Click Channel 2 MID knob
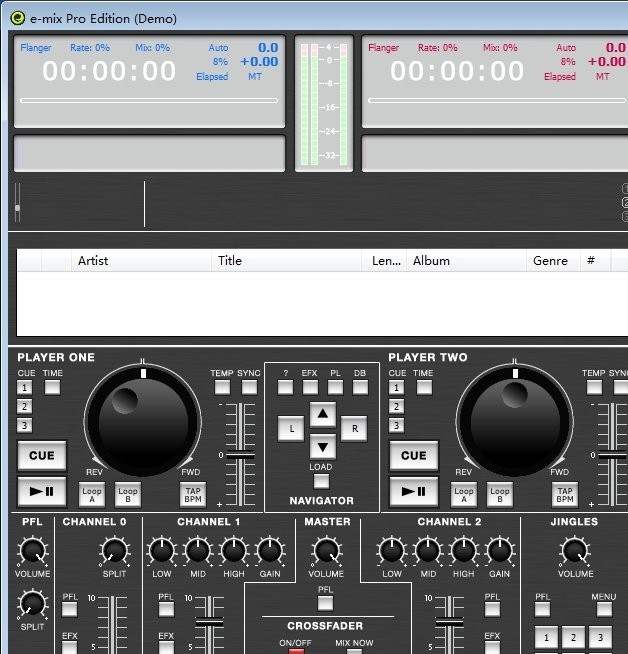628x654 pixels. pyautogui.click(x=428, y=551)
